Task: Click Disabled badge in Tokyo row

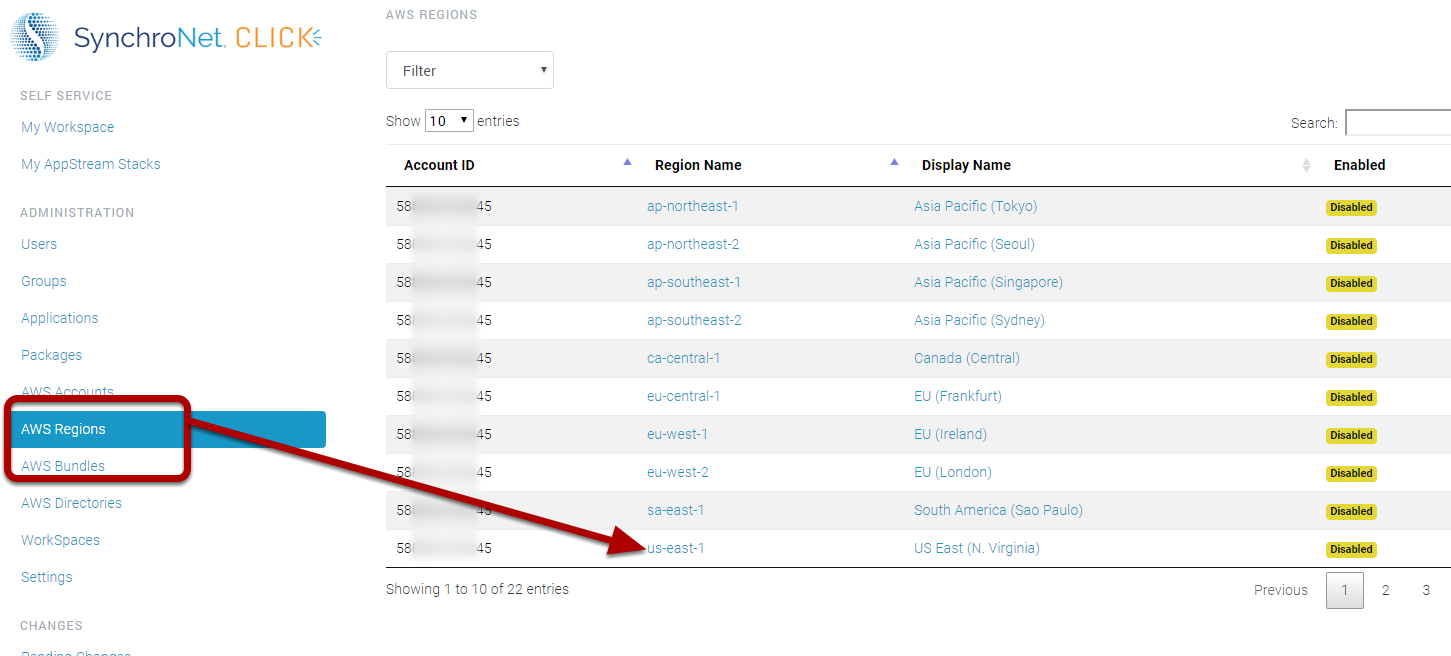Action: (x=1351, y=207)
